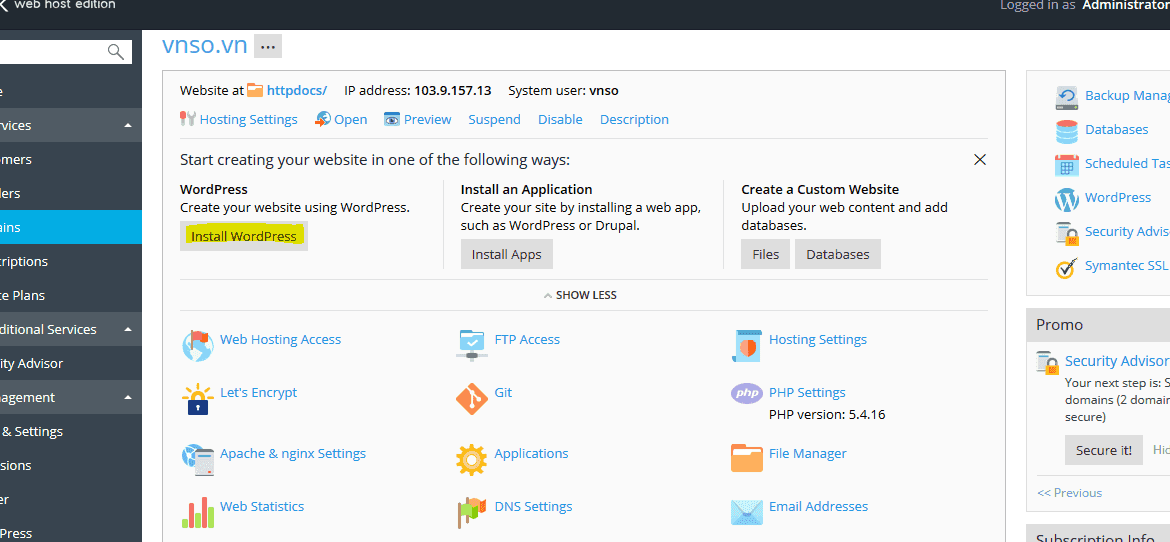Click the PHP version: 5.4.16 text
This screenshot has height=542, width=1170.
click(827, 414)
